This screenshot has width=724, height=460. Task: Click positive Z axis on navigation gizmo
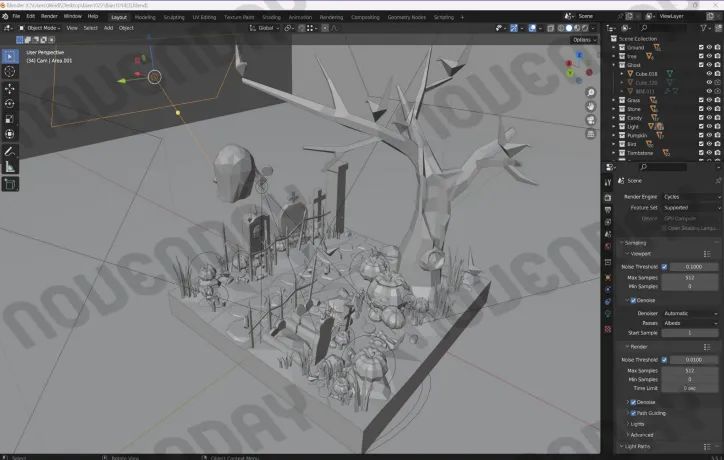click(579, 55)
